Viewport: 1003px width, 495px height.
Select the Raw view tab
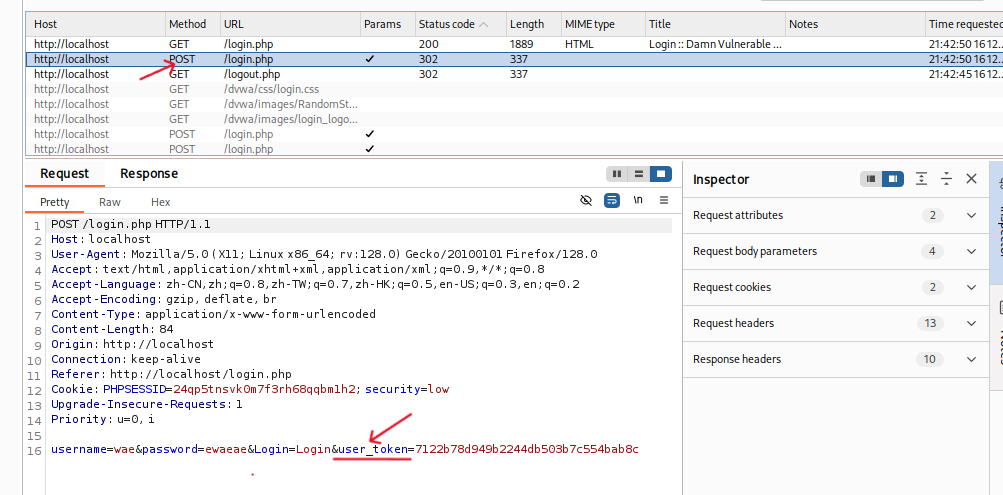(x=110, y=202)
